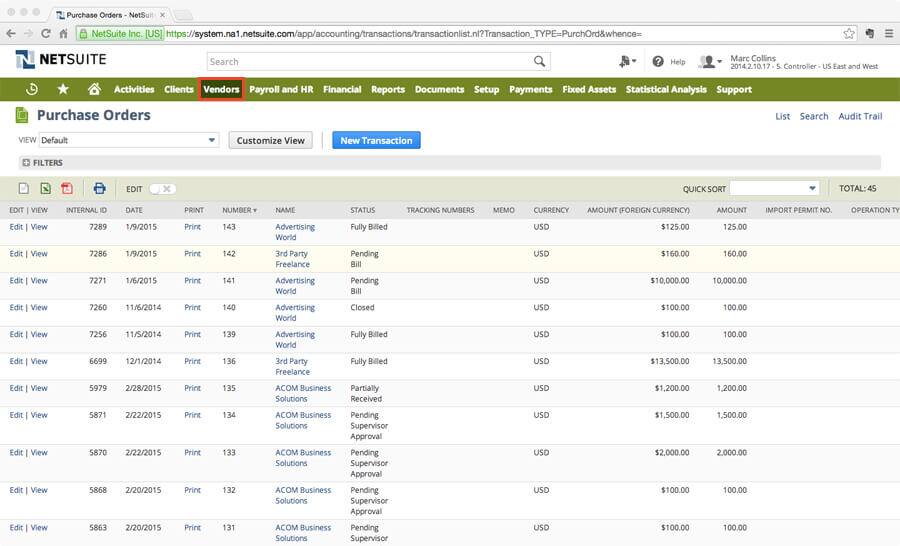Viewport: 900px width, 546px height.
Task: Click browser back arrow
Action: click(x=11, y=34)
